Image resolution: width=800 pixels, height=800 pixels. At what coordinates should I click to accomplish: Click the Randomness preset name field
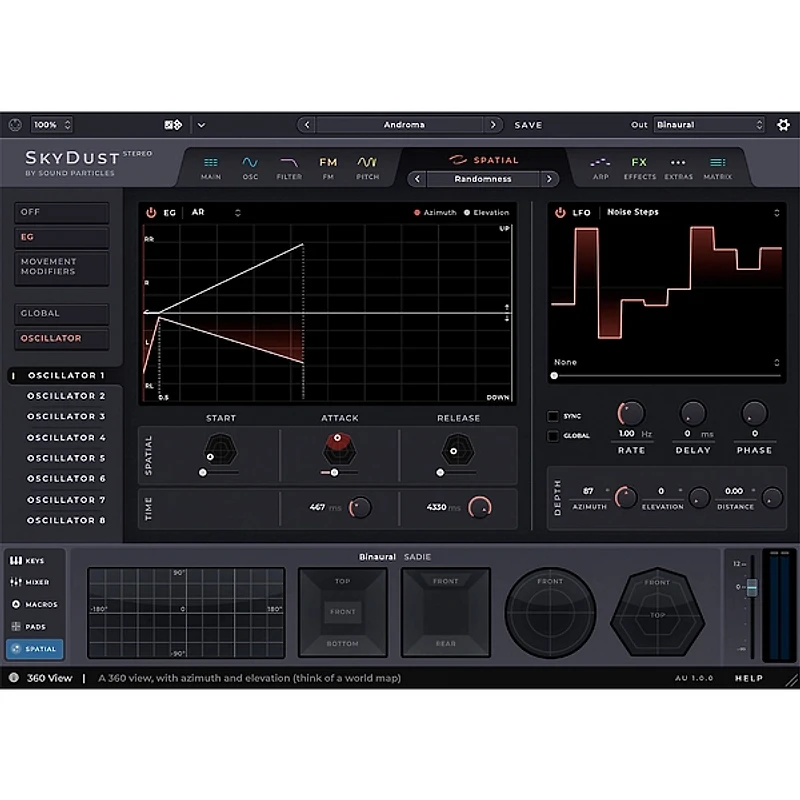(x=483, y=179)
